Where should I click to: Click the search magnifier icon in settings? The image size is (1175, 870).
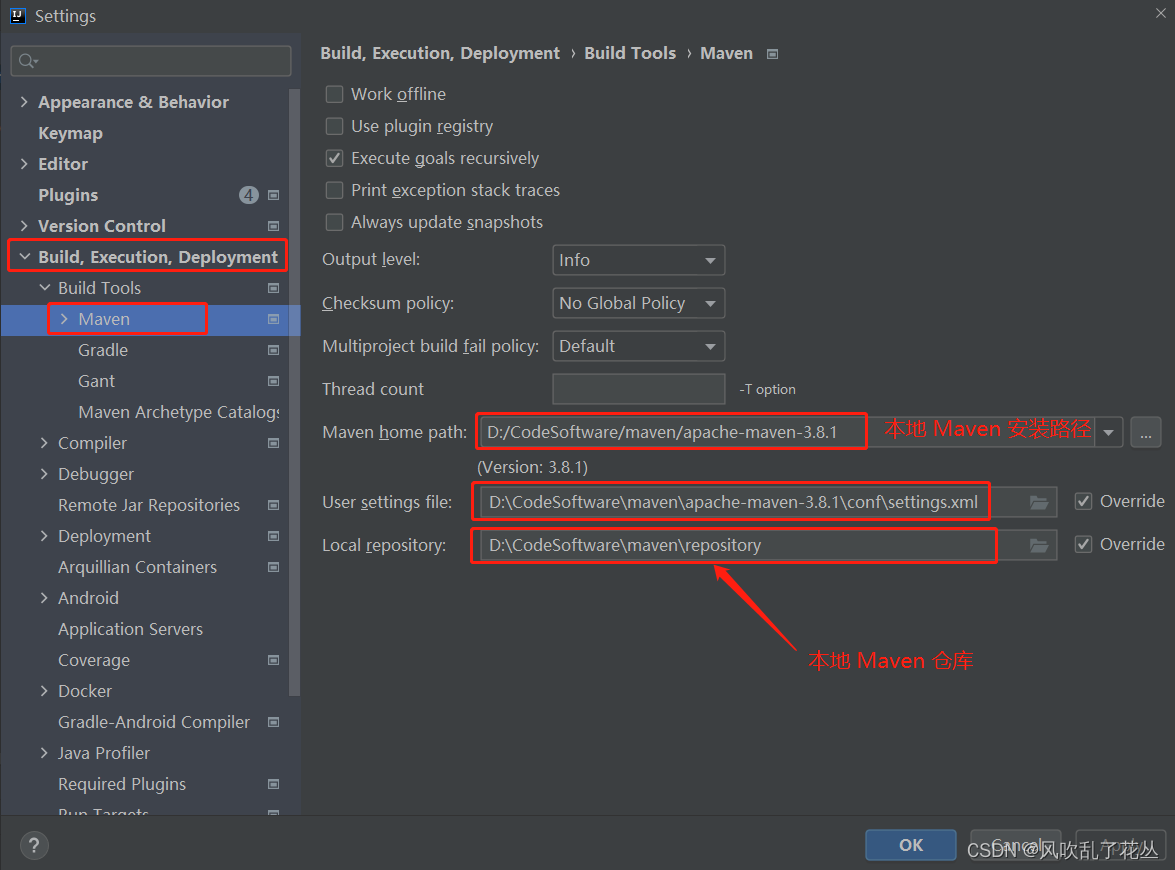click(x=27, y=61)
